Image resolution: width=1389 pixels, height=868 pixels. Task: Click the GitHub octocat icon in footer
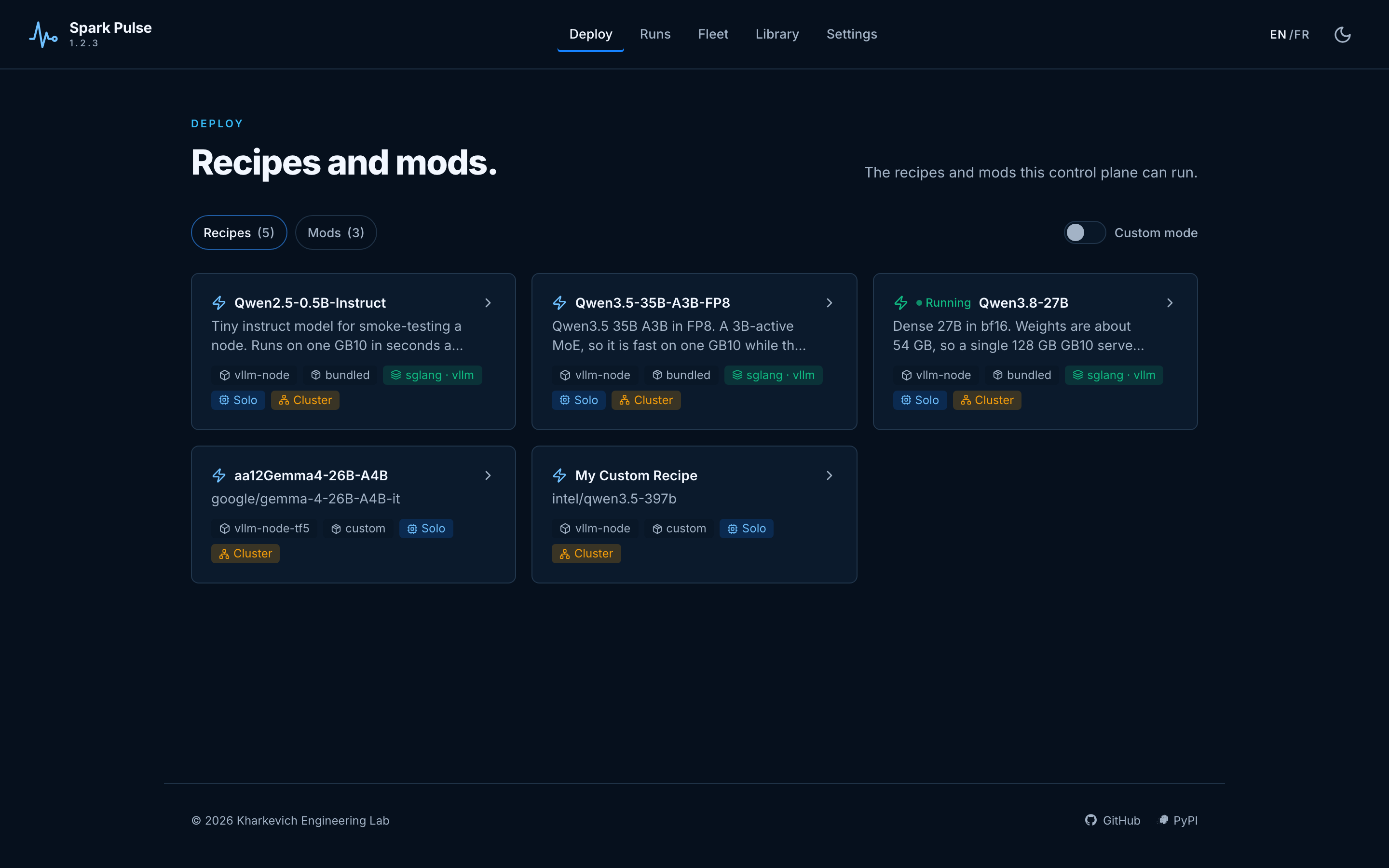click(1090, 820)
